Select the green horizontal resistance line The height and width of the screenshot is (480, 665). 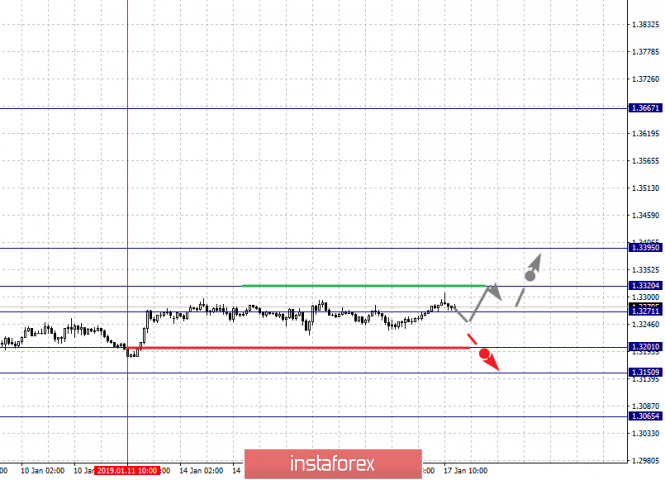pos(364,286)
